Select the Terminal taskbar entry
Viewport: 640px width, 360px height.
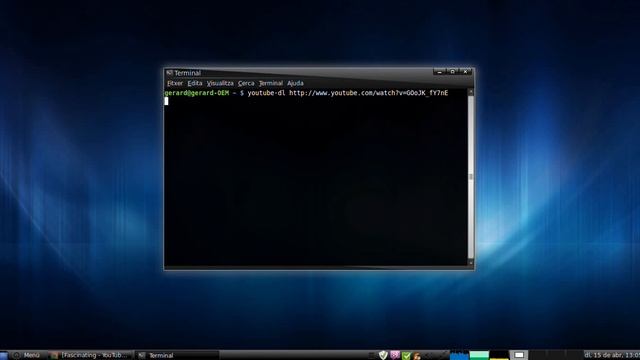click(177, 355)
